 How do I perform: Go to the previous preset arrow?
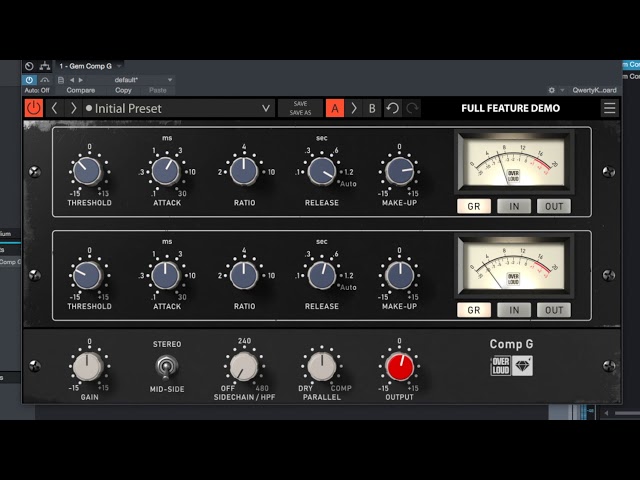pyautogui.click(x=54, y=108)
